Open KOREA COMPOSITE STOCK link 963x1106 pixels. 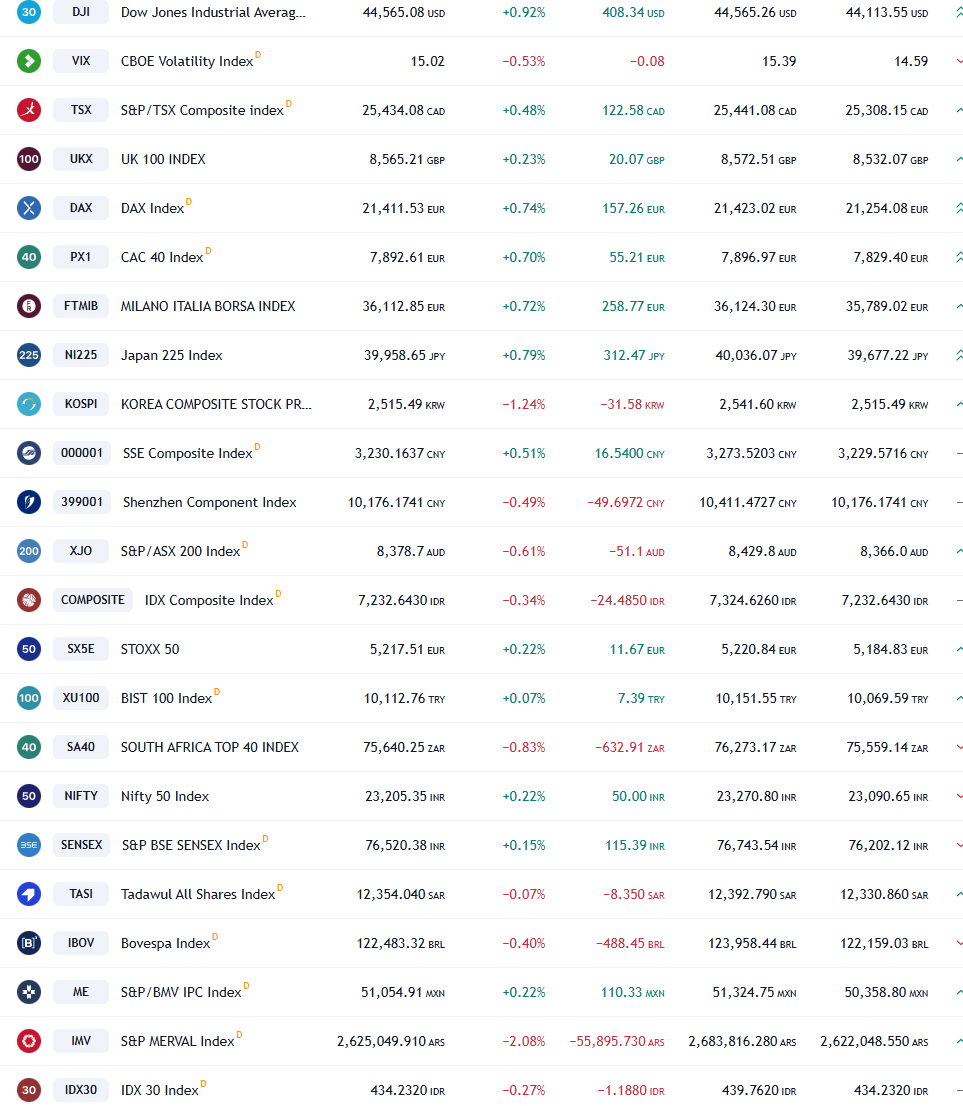coord(216,404)
